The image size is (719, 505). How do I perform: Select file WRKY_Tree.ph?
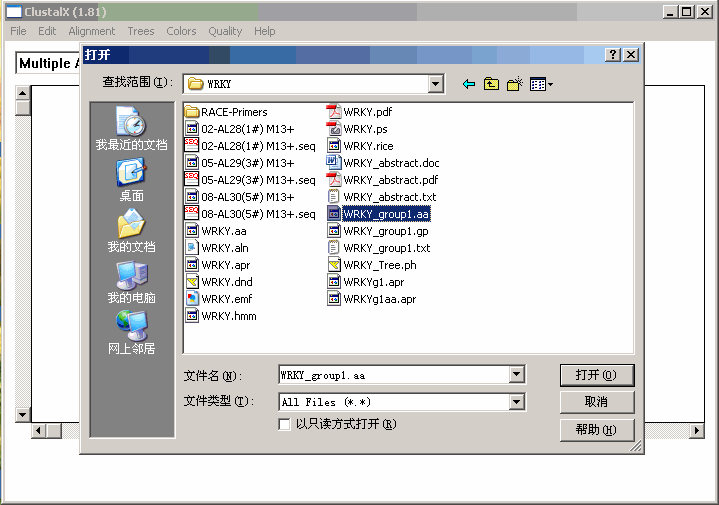click(372, 265)
